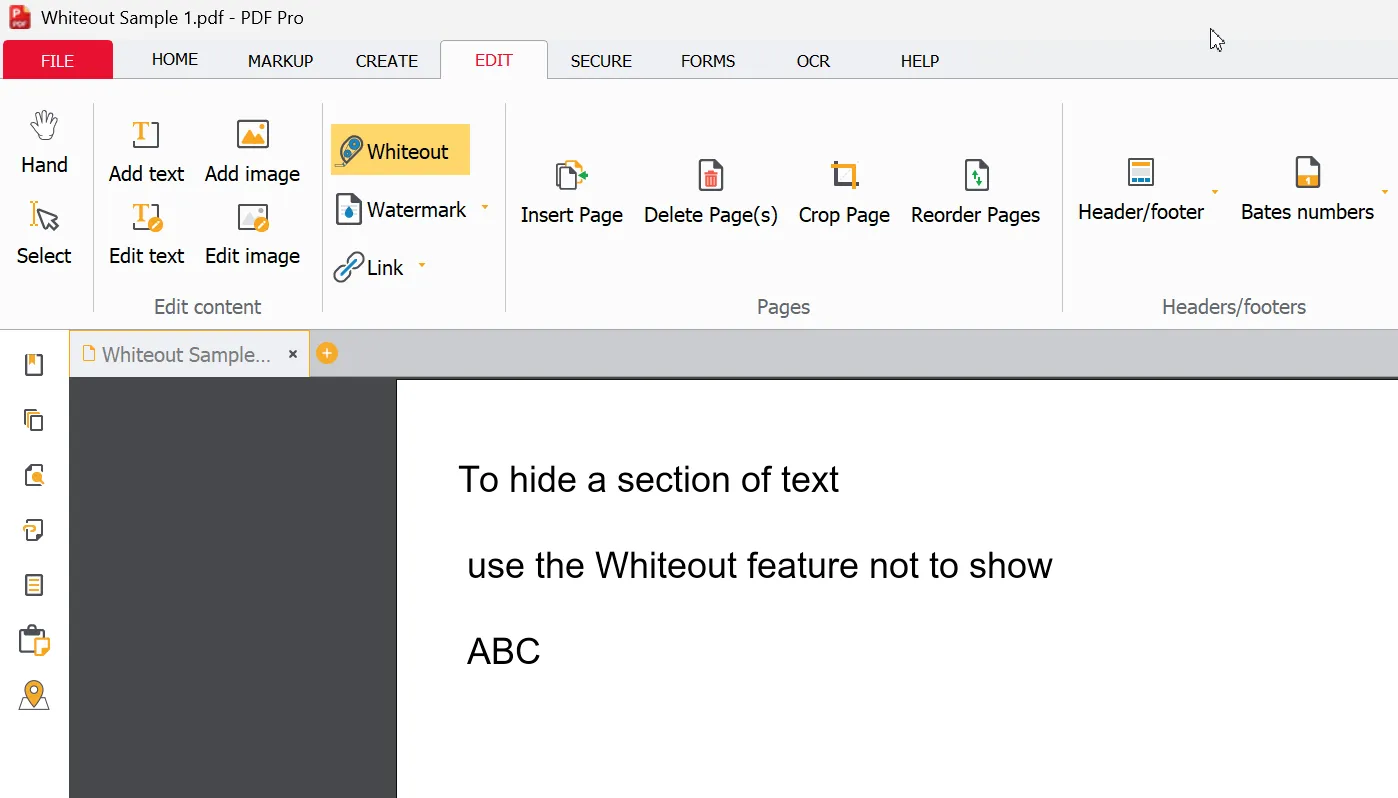This screenshot has height=798, width=1398.
Task: Choose the Add text tool
Action: click(x=146, y=152)
